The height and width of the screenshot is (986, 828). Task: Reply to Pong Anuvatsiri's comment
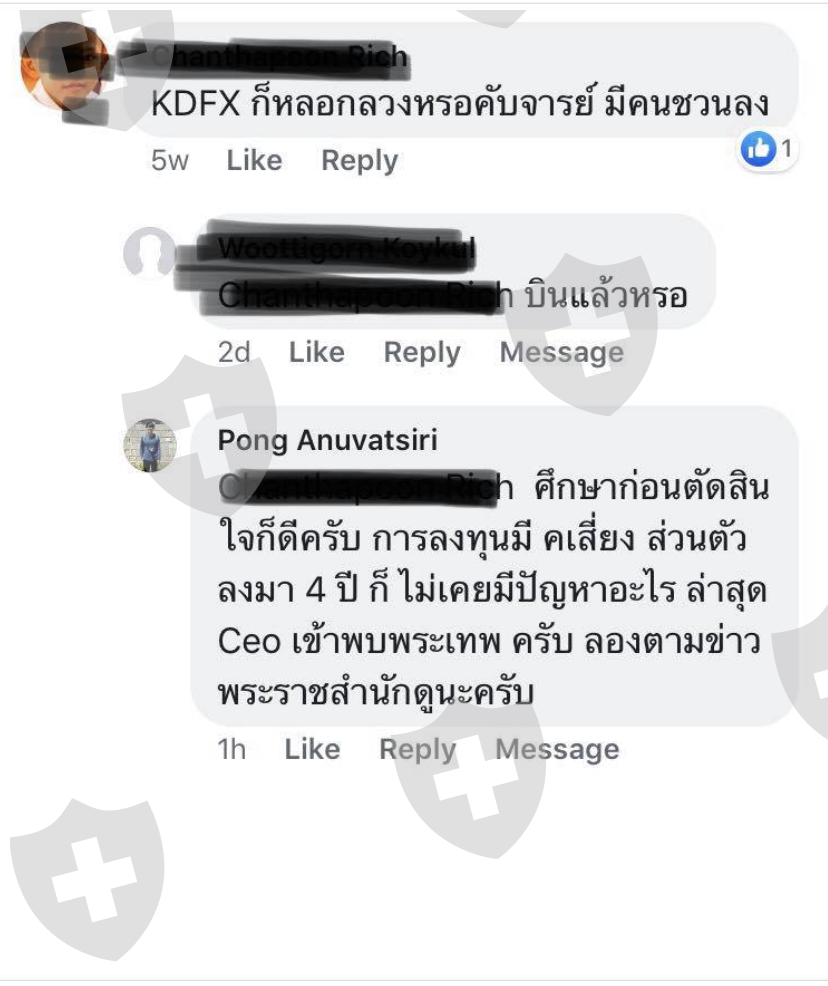(417, 750)
